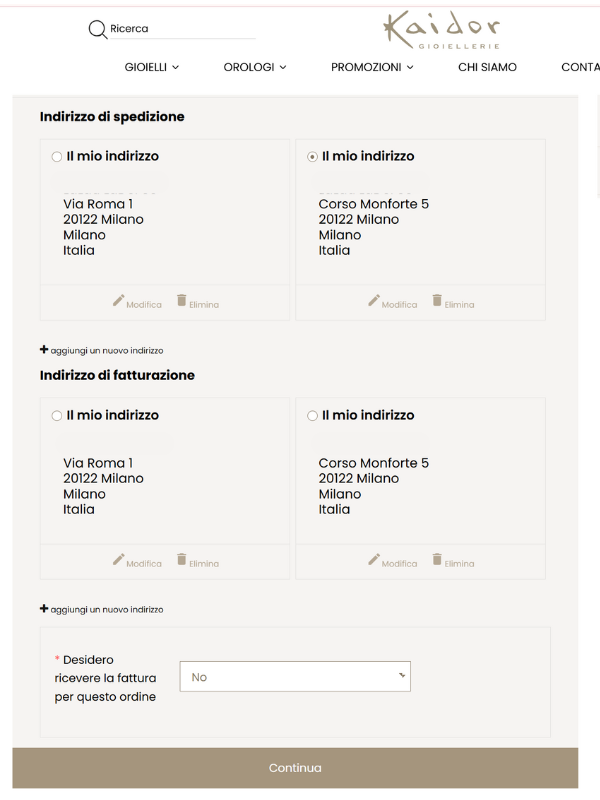Select Via Roma 1 as billing address
The image size is (600, 800).
56,416
